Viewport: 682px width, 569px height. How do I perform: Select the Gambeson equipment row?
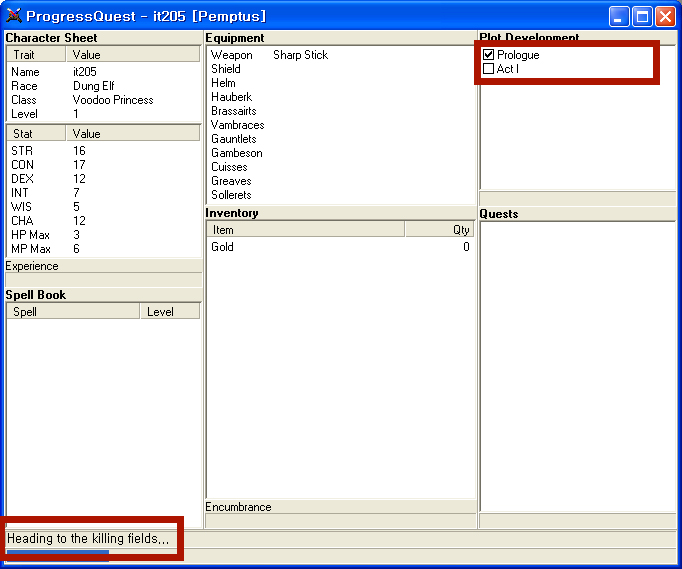[x=341, y=153]
